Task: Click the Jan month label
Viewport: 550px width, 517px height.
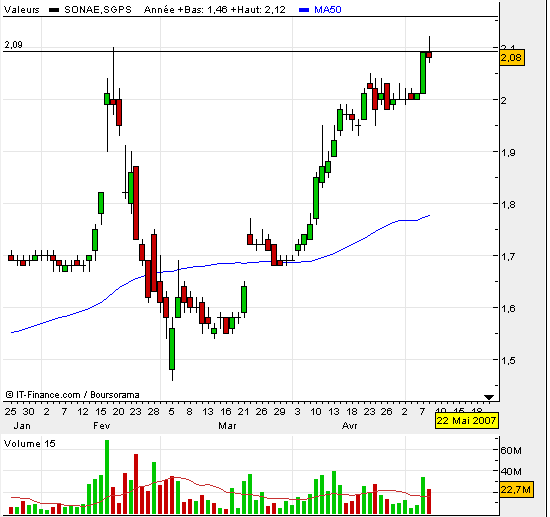Action: pyautogui.click(x=22, y=426)
